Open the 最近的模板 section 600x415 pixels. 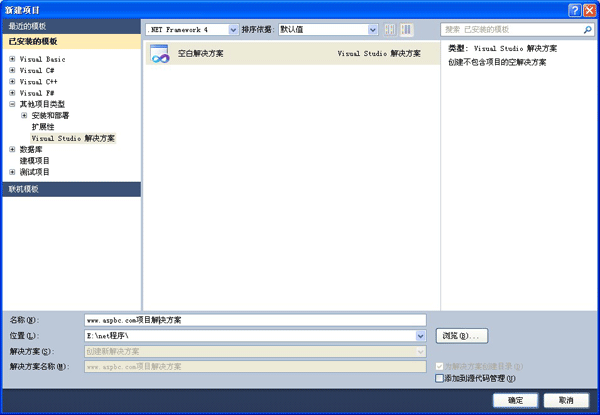(72, 26)
